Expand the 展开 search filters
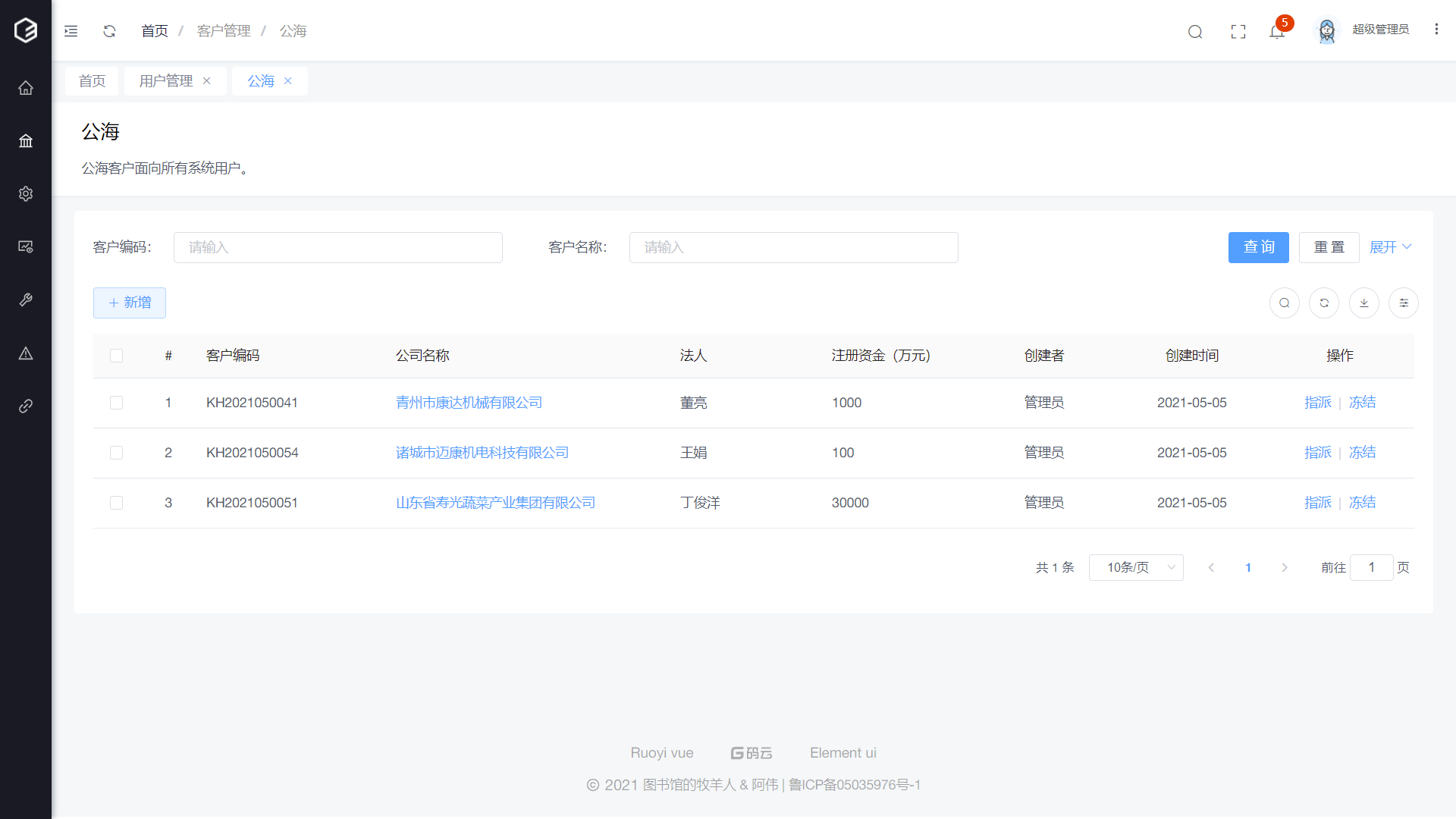The width and height of the screenshot is (1456, 819). pos(1390,247)
